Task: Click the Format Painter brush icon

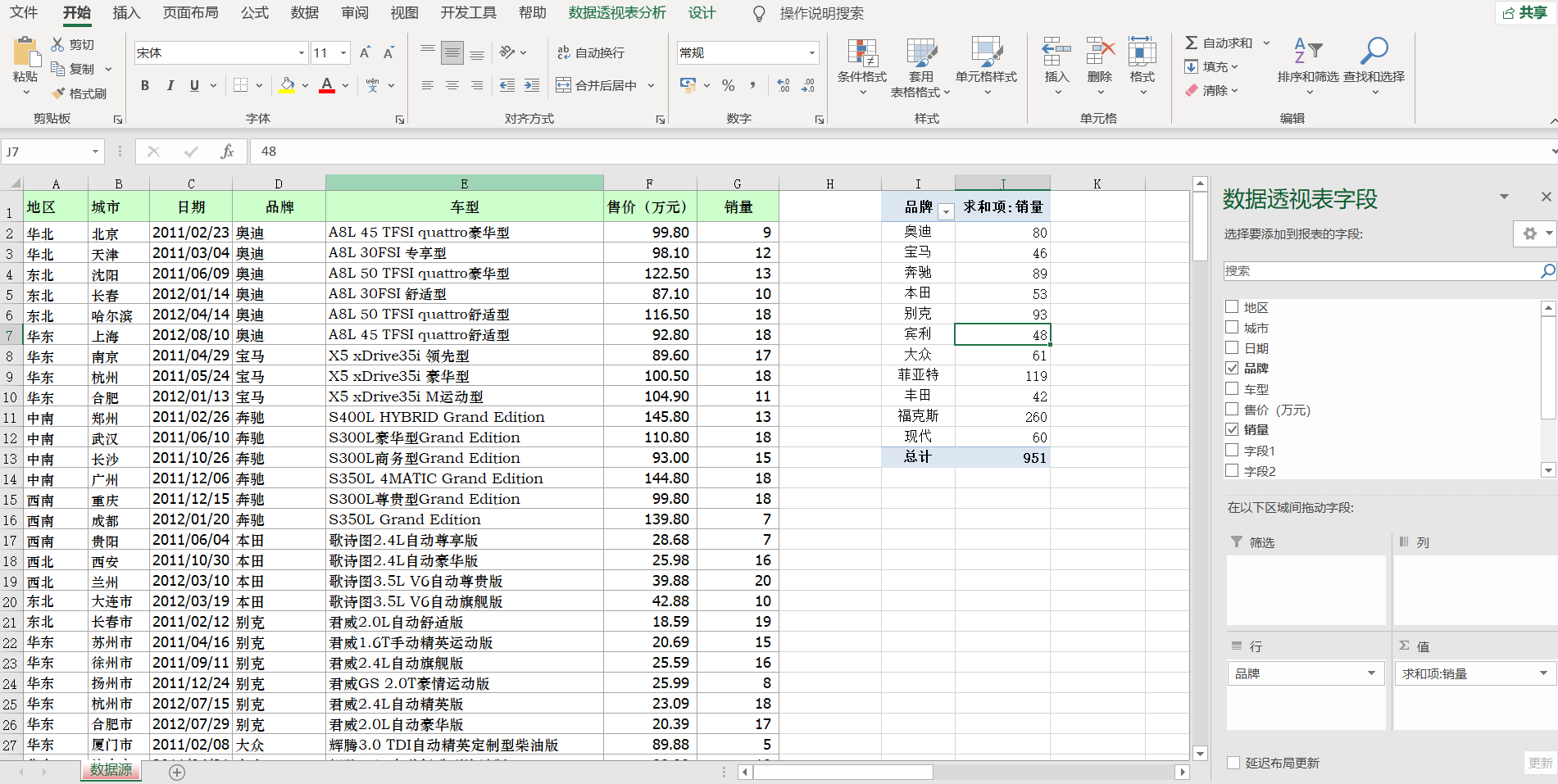Action: (58, 93)
